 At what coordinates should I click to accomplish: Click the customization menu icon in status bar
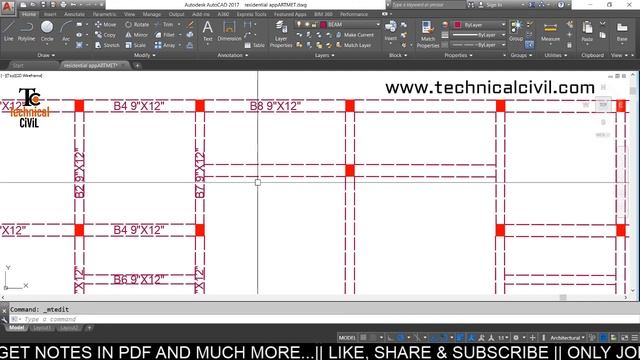tap(635, 338)
